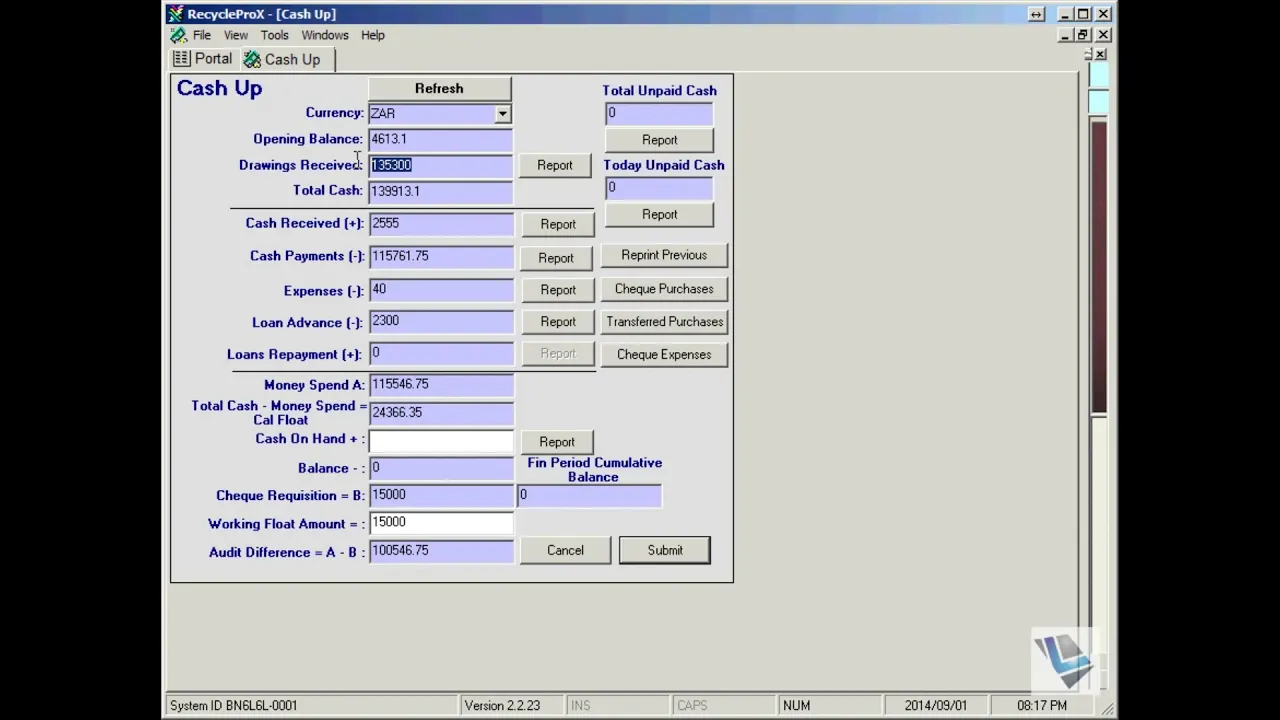1280x720 pixels.
Task: Click the Submit button
Action: point(665,550)
